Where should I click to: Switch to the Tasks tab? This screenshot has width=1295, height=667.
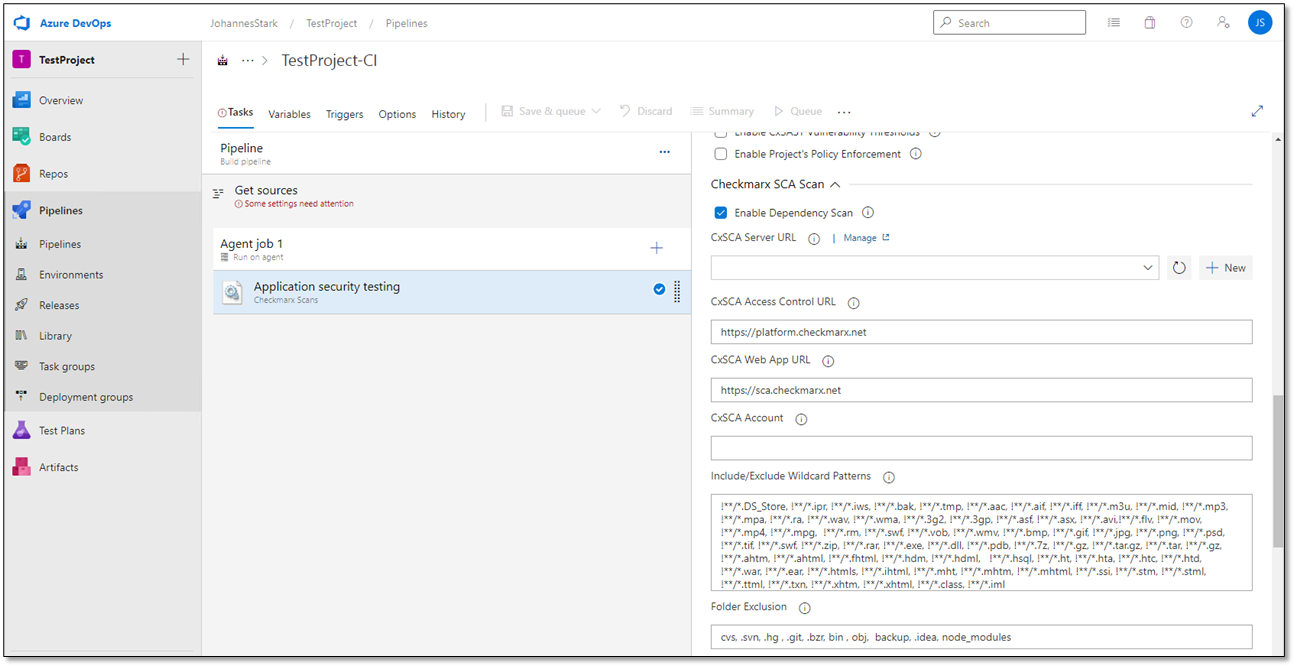point(236,113)
